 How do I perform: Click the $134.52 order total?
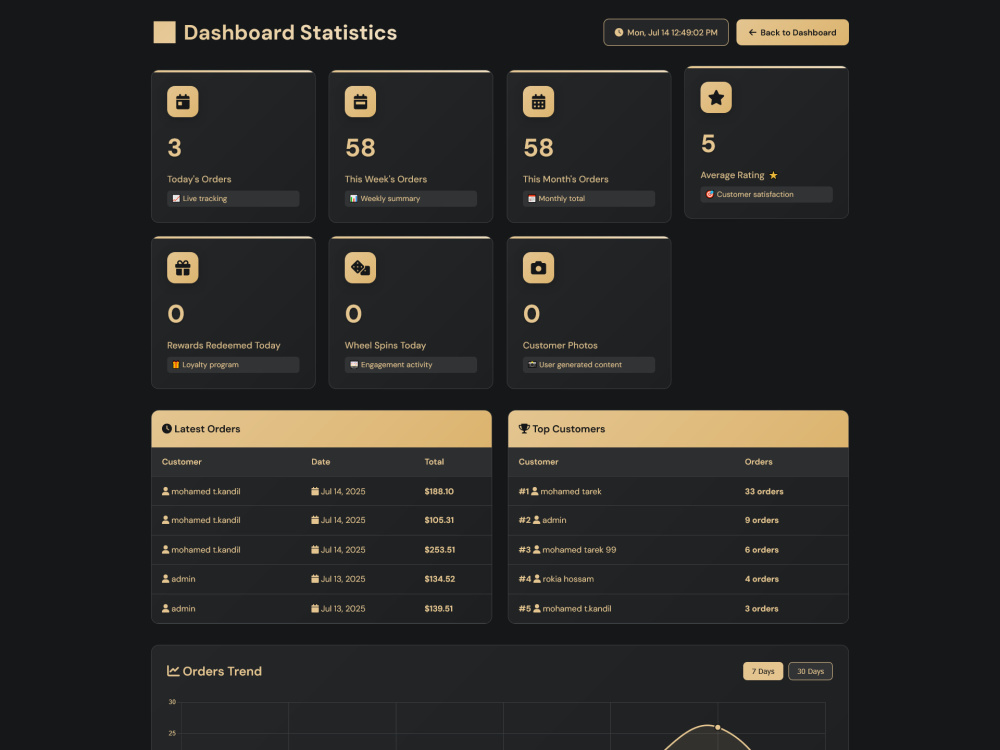pos(440,579)
